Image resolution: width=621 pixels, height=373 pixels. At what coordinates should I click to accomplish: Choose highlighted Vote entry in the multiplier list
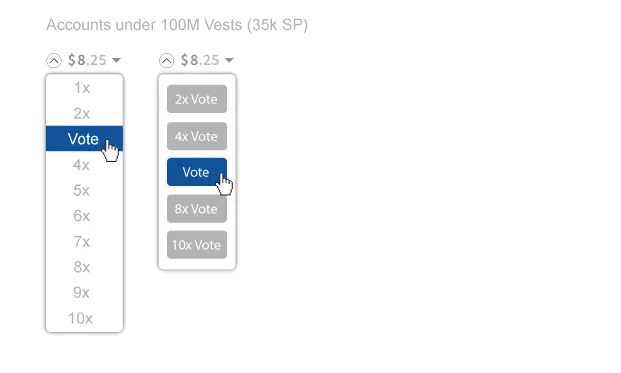coord(84,139)
